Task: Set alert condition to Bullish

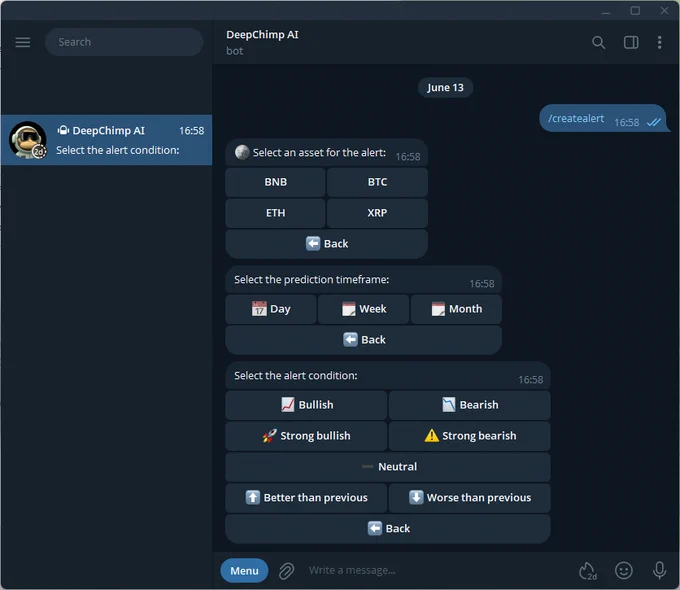Action: [x=306, y=405]
